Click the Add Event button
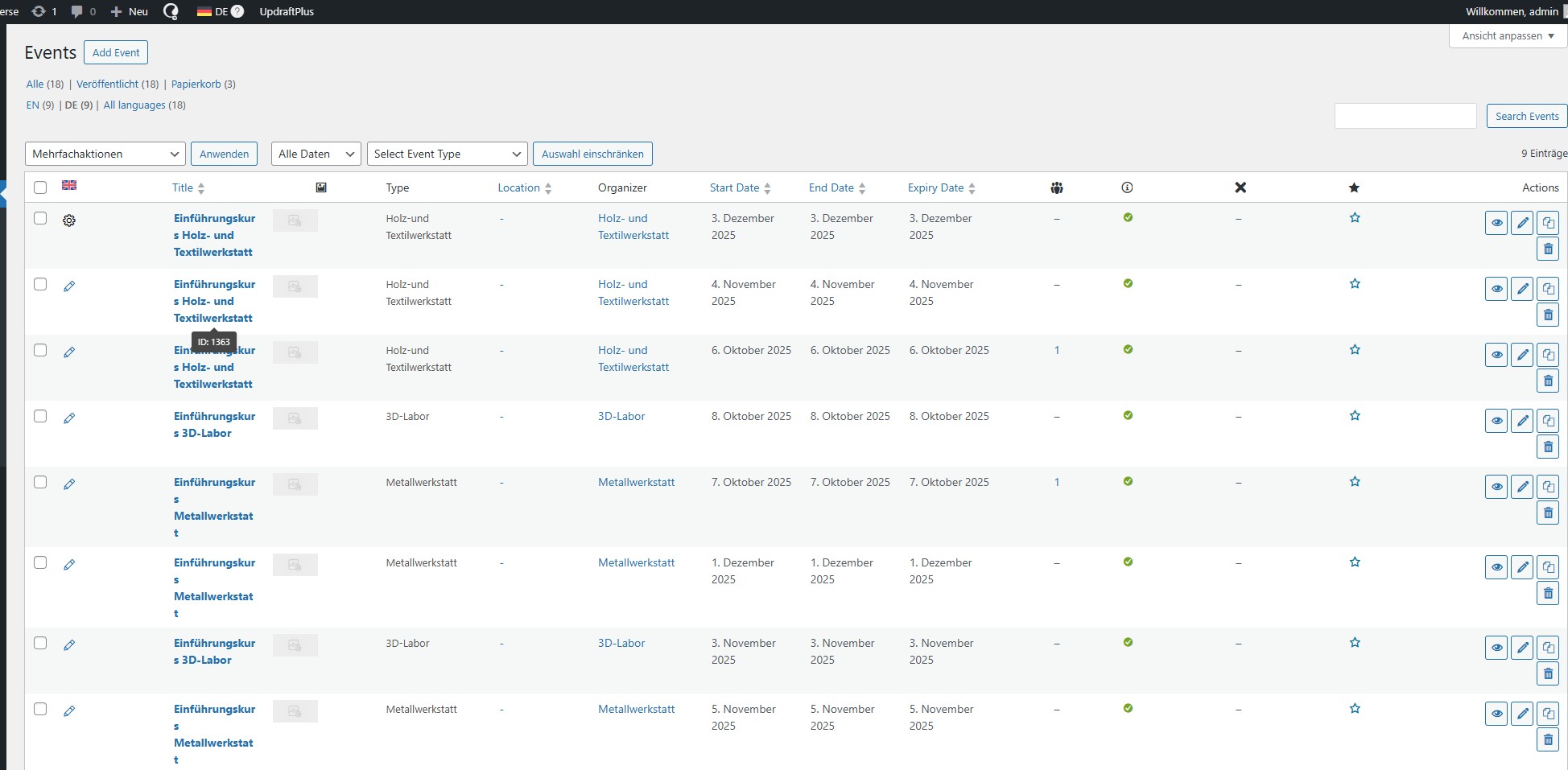The image size is (1568, 770). [x=116, y=52]
